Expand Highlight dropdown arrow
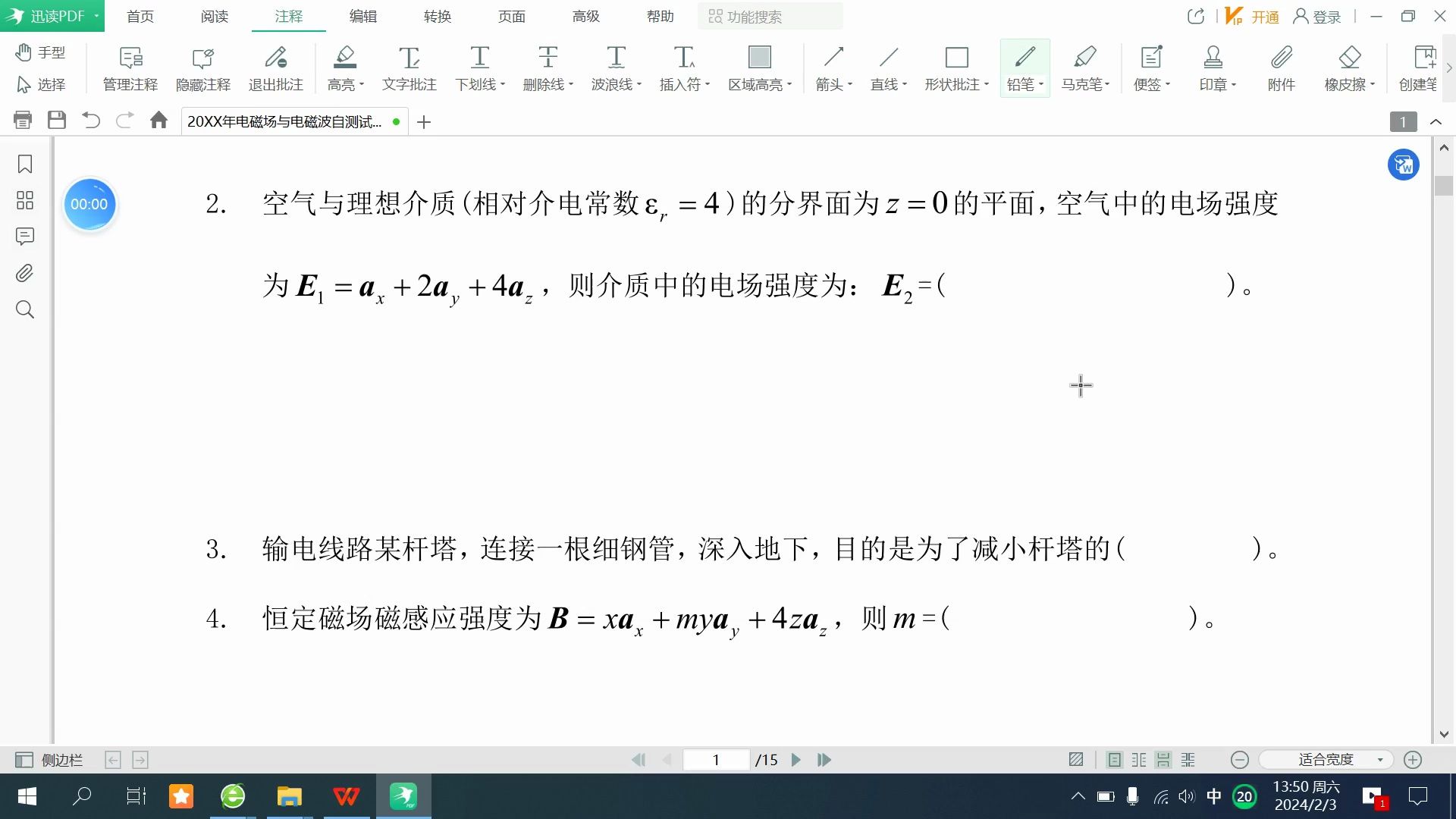Screen dimensions: 1456x819 (362, 85)
